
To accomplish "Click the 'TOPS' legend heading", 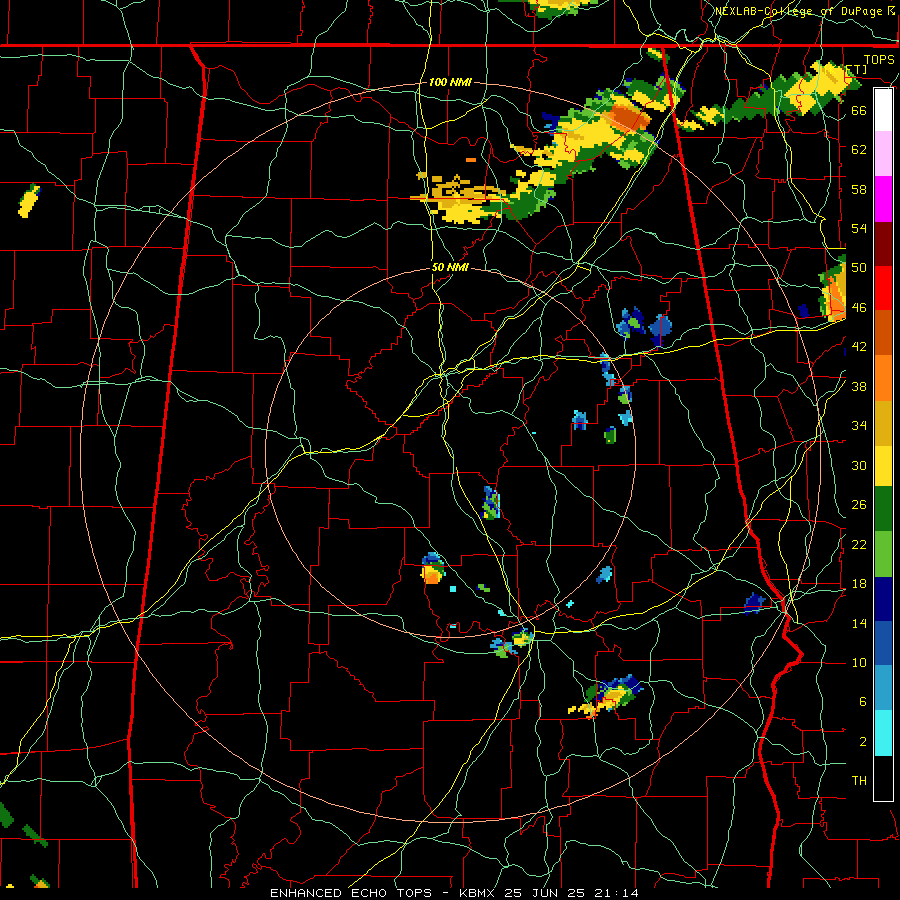I will [879, 60].
